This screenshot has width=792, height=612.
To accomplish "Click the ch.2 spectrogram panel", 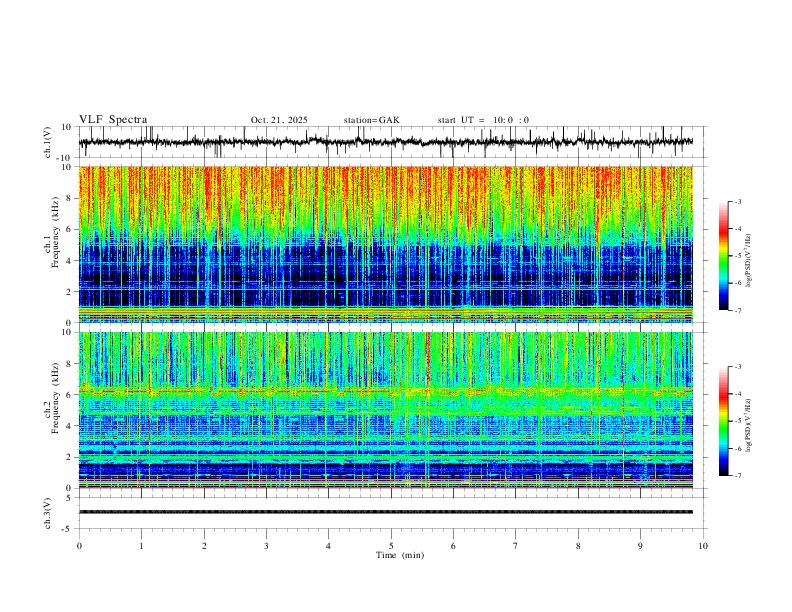I will [386, 410].
